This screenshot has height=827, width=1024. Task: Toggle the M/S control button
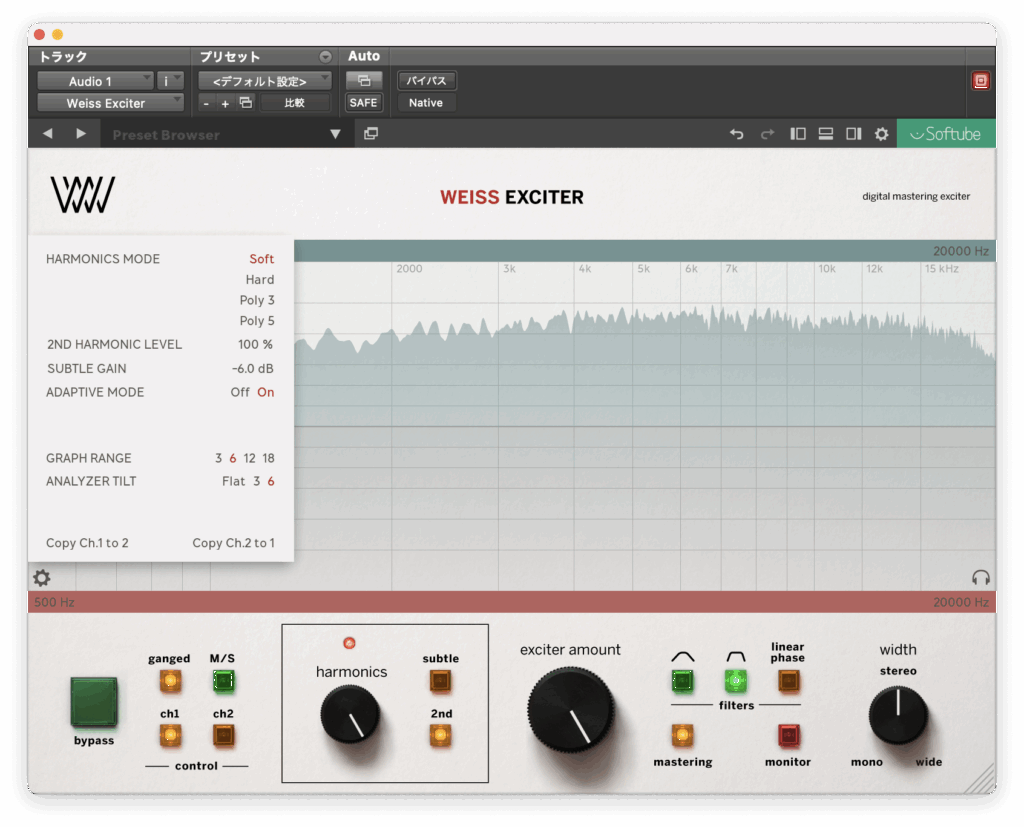coord(223,681)
